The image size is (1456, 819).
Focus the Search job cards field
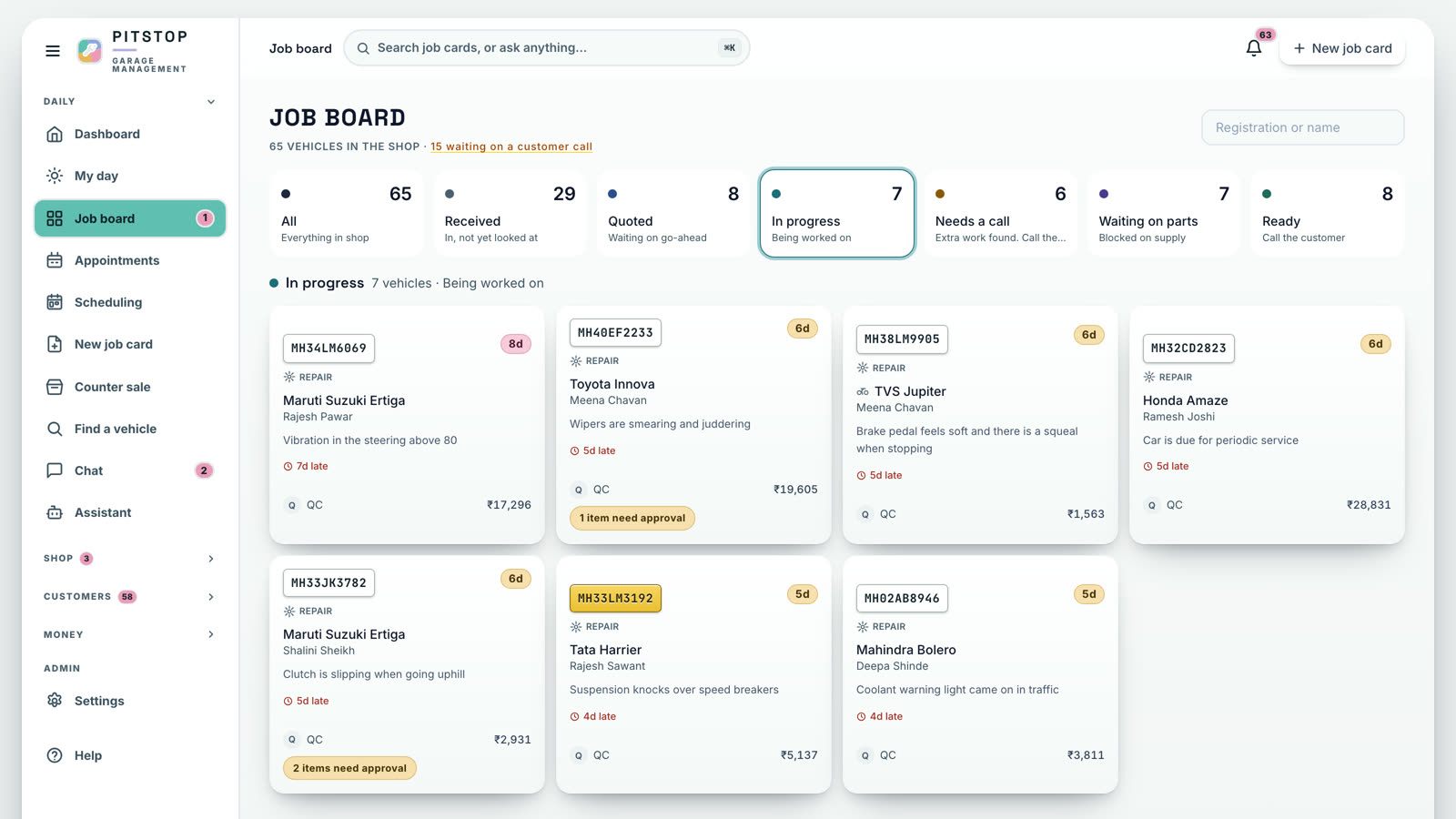(x=547, y=48)
